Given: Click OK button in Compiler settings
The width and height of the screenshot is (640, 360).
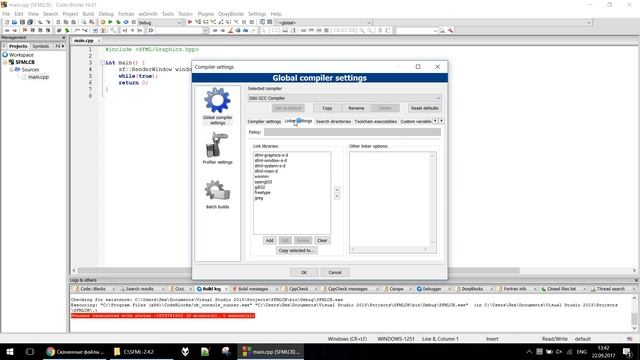Looking at the screenshot, I should [304, 272].
